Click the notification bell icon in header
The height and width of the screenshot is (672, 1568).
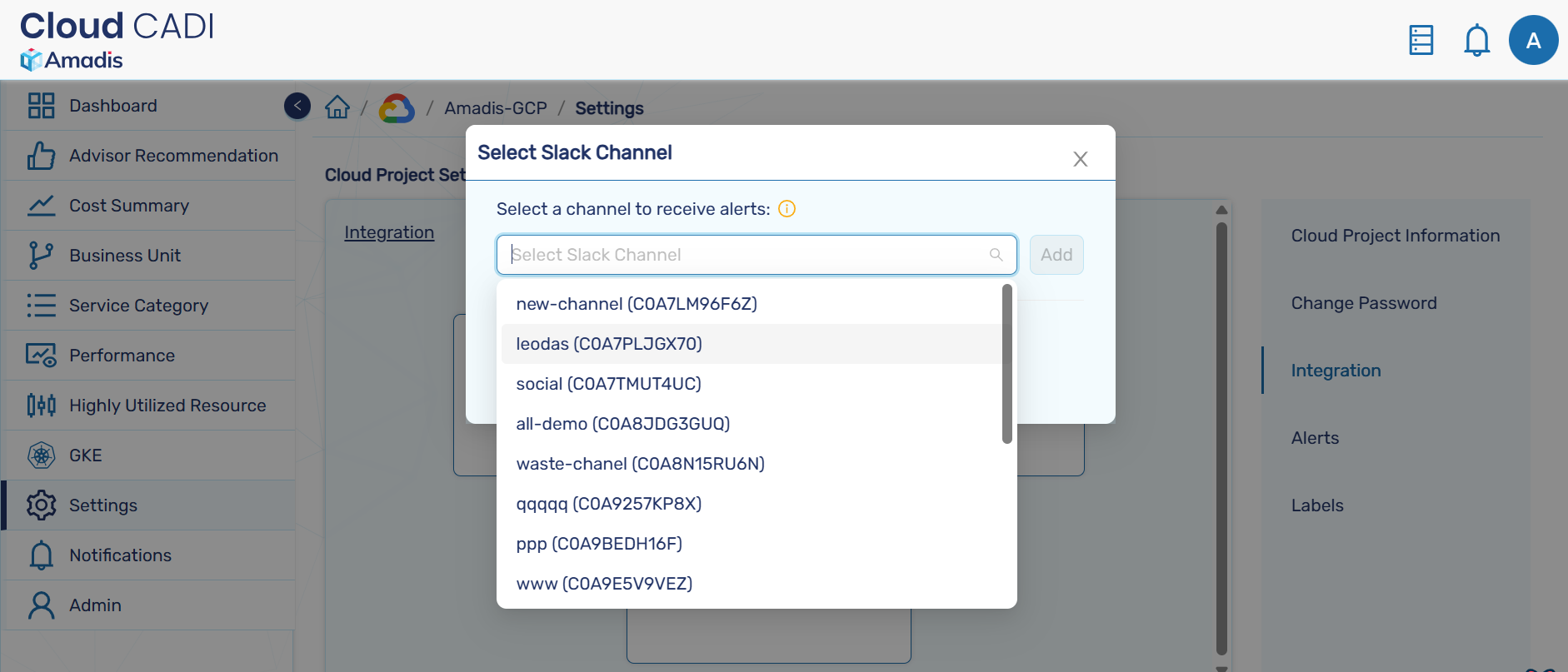[x=1476, y=40]
